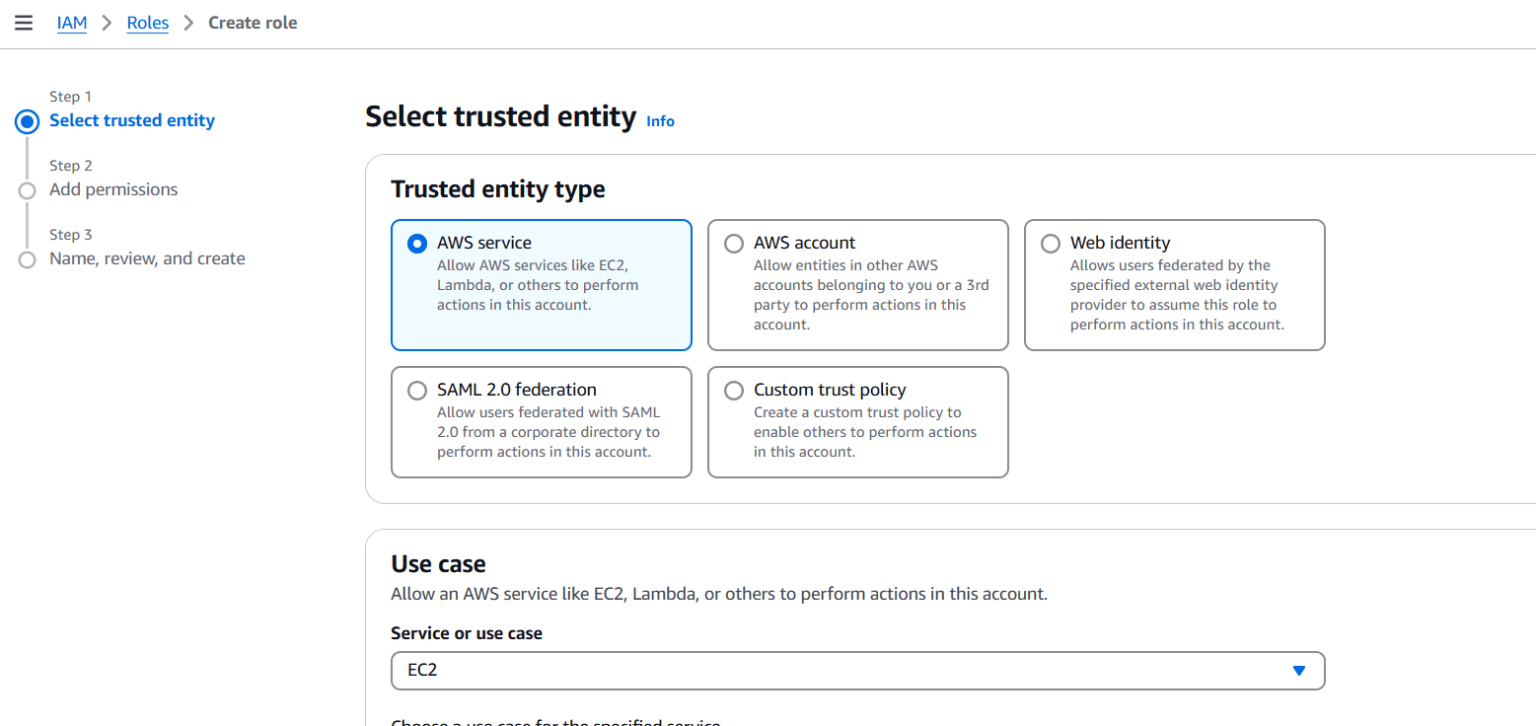This screenshot has width=1536, height=726.
Task: Open the hamburger navigation menu
Action: point(24,23)
